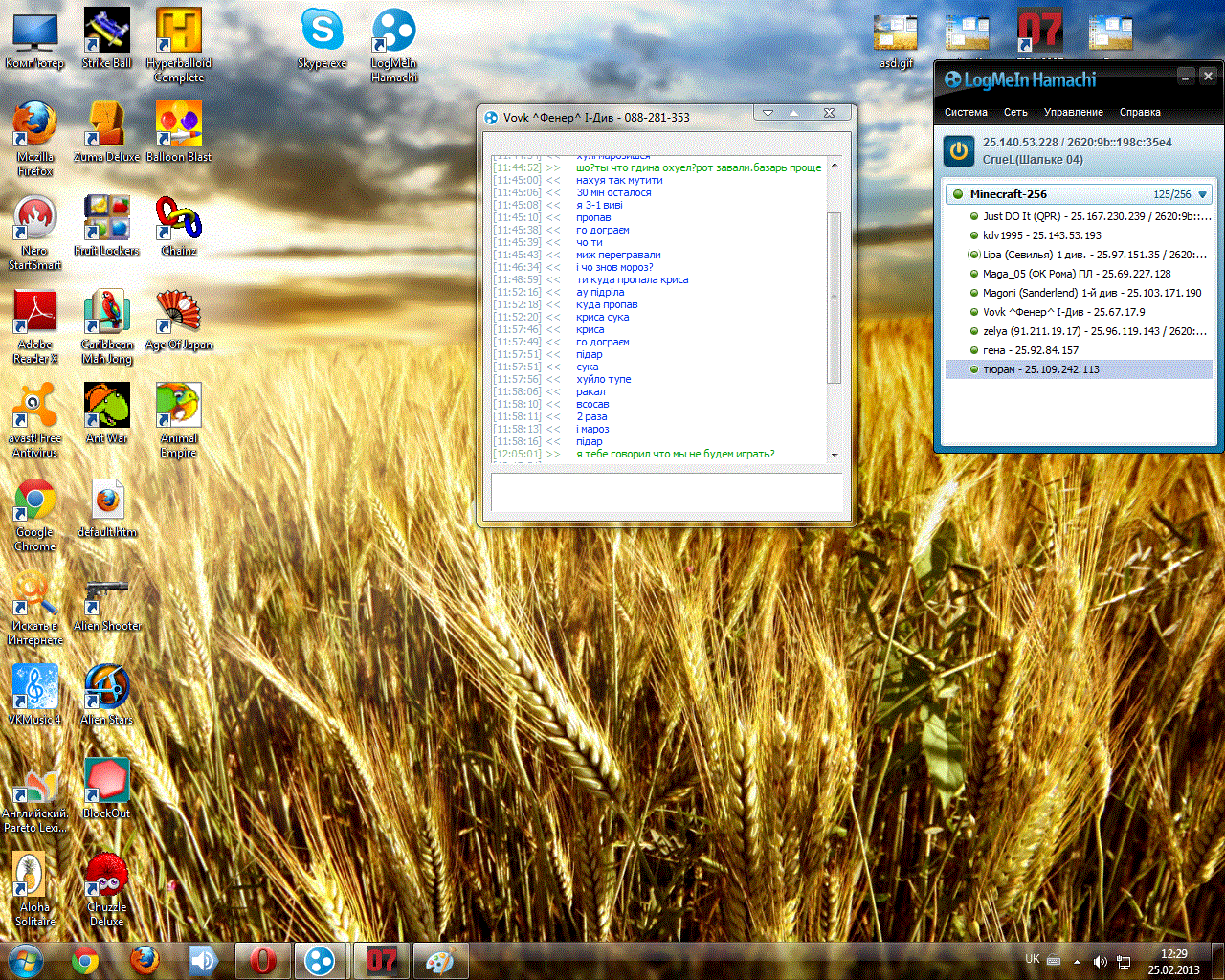Image resolution: width=1225 pixels, height=980 pixels.
Task: Click chat message '30 мін осталося'
Action: pyautogui.click(x=613, y=192)
